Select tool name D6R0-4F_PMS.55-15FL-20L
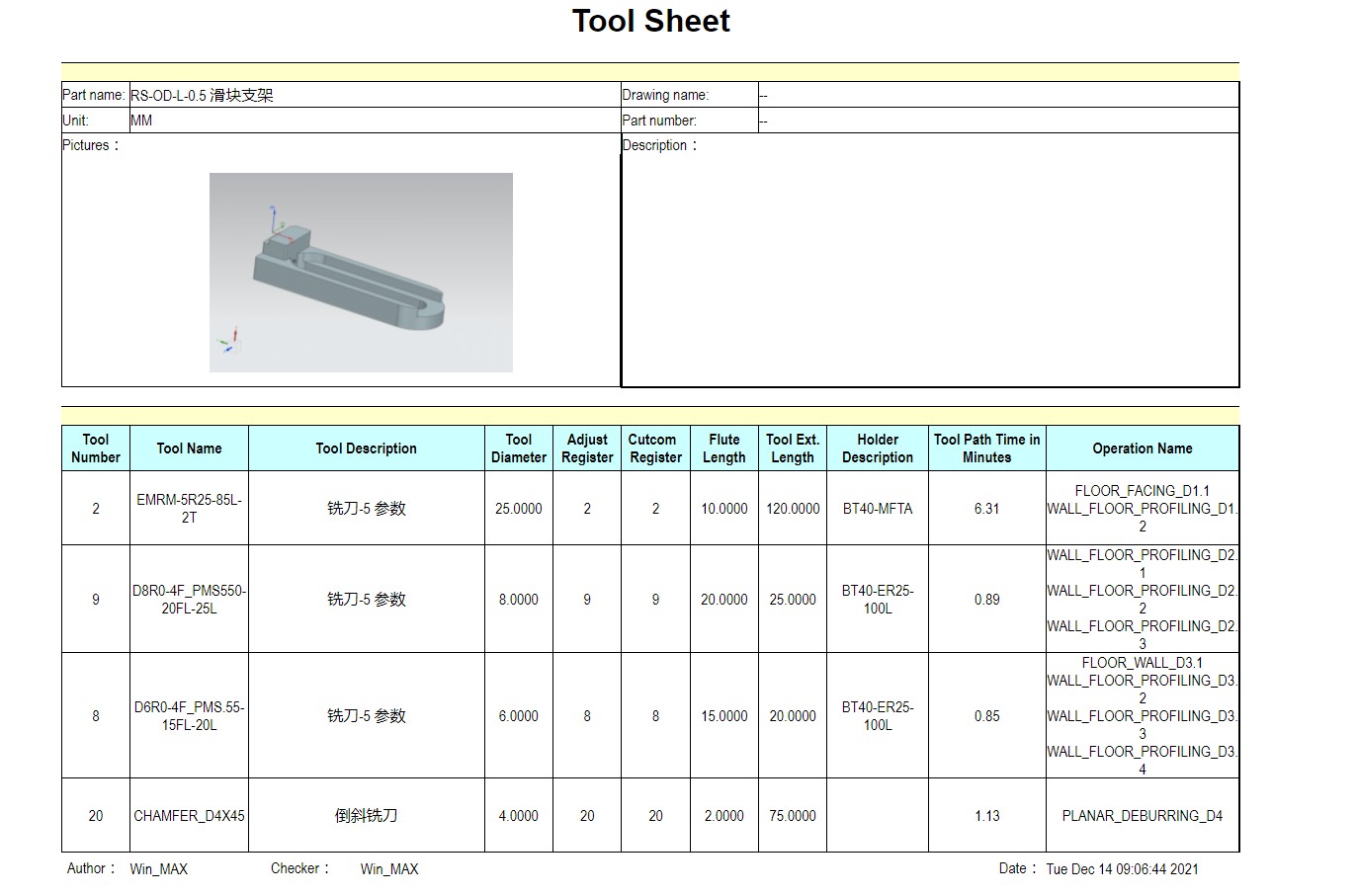This screenshot has height=896, width=1358. (189, 716)
